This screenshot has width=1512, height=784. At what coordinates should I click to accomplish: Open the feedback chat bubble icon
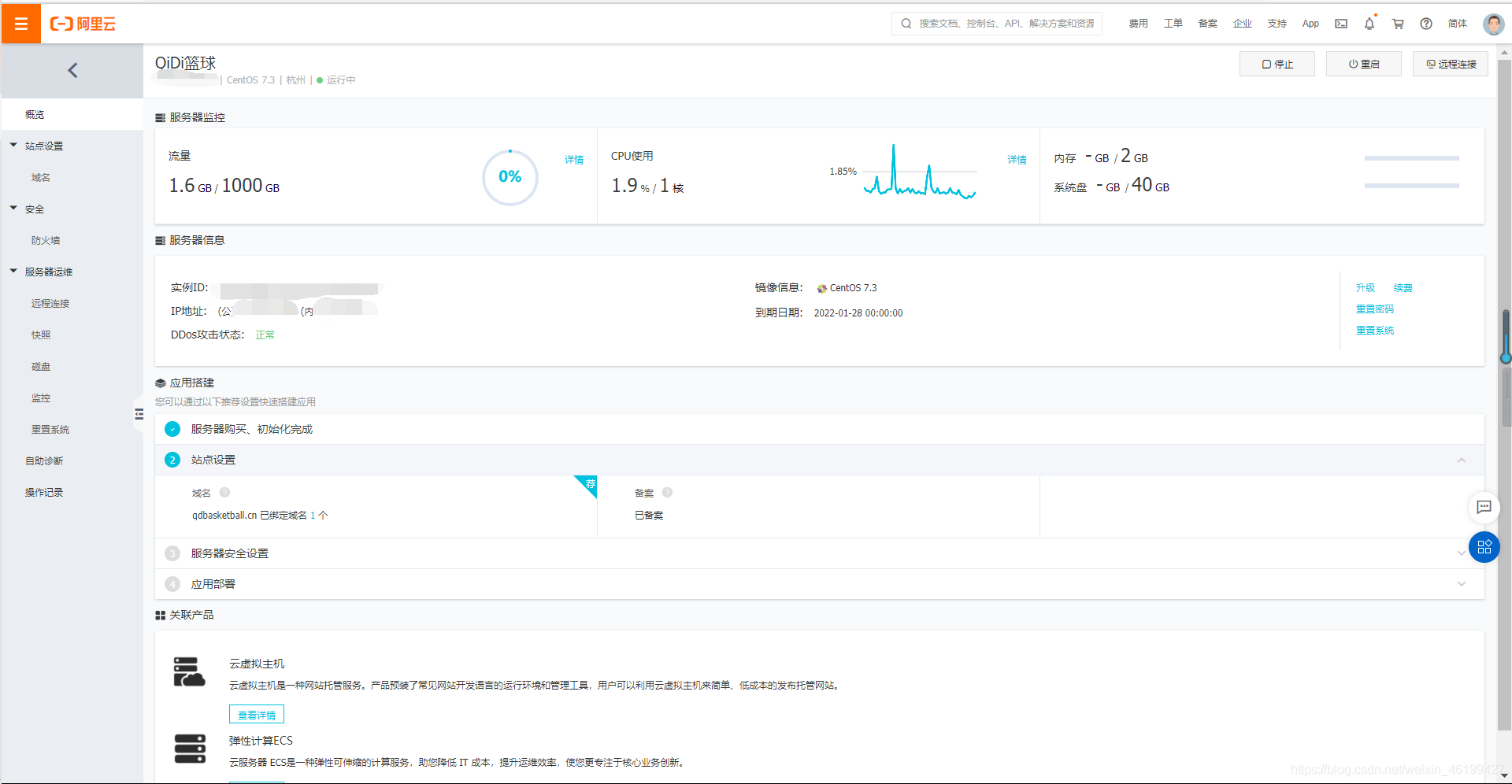point(1484,507)
